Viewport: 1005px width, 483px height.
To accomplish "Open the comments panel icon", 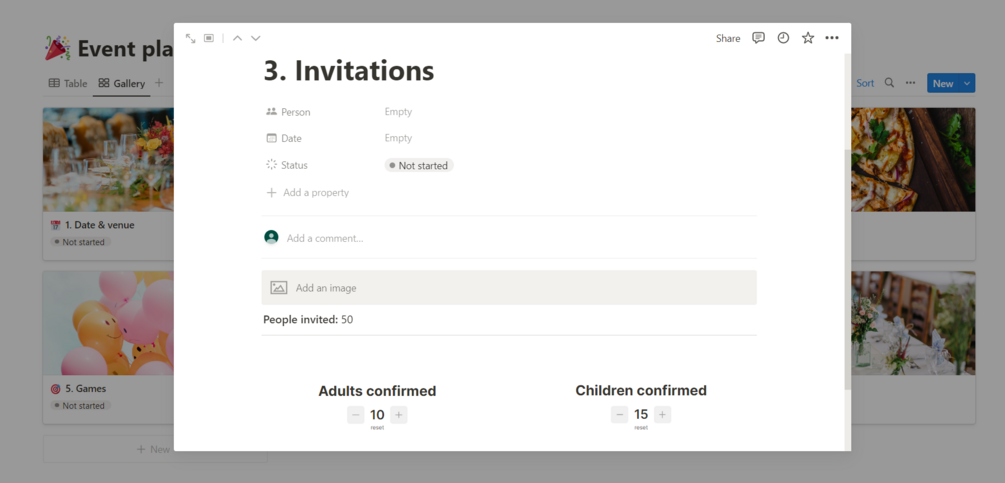I will [x=758, y=38].
